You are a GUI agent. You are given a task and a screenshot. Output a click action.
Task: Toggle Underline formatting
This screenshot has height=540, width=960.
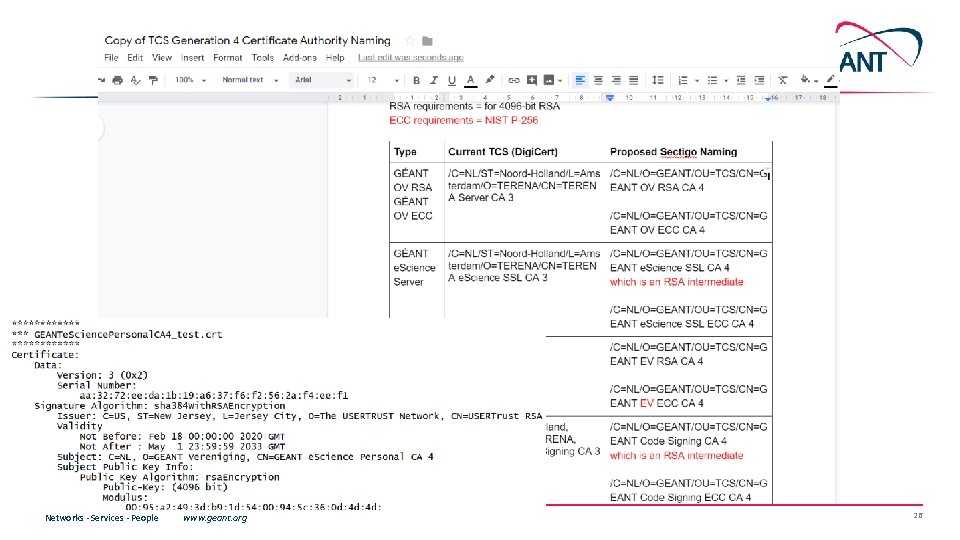point(452,80)
